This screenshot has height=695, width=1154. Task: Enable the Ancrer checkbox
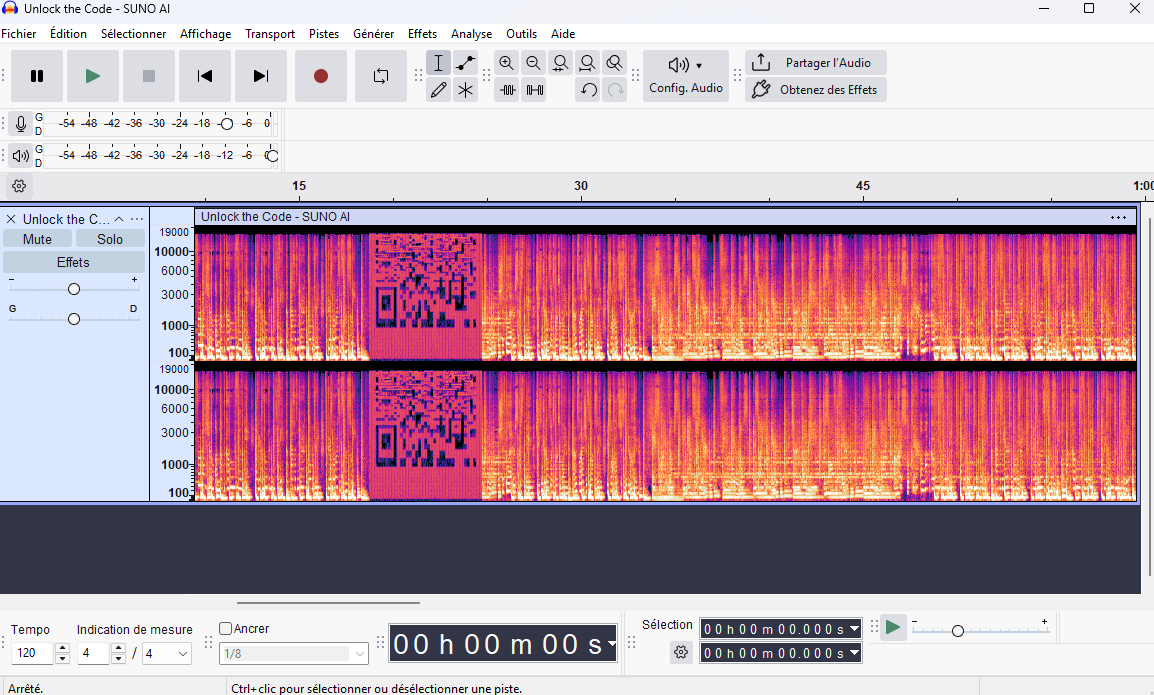point(226,629)
